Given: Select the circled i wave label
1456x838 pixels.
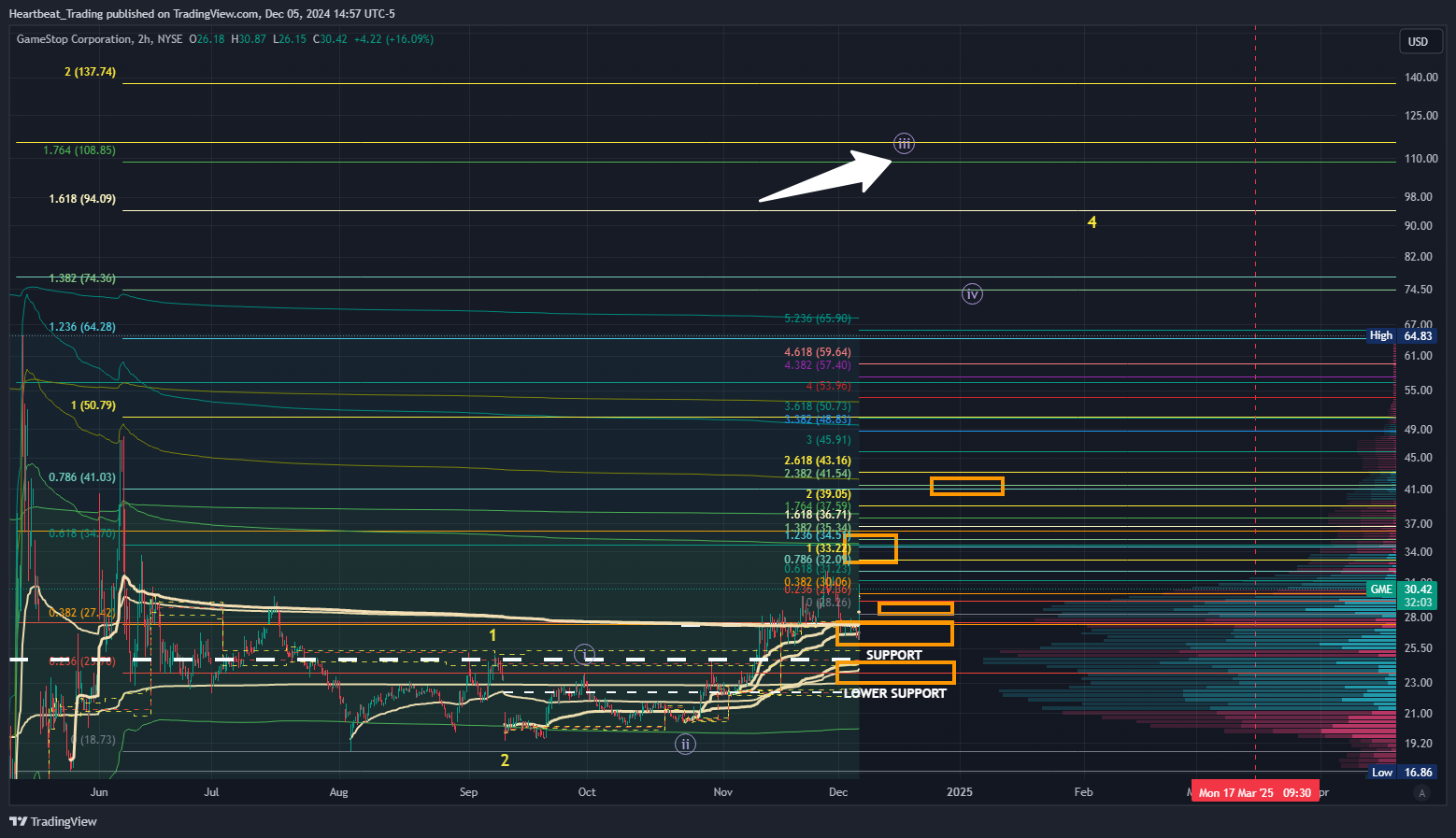Looking at the screenshot, I should click(585, 654).
